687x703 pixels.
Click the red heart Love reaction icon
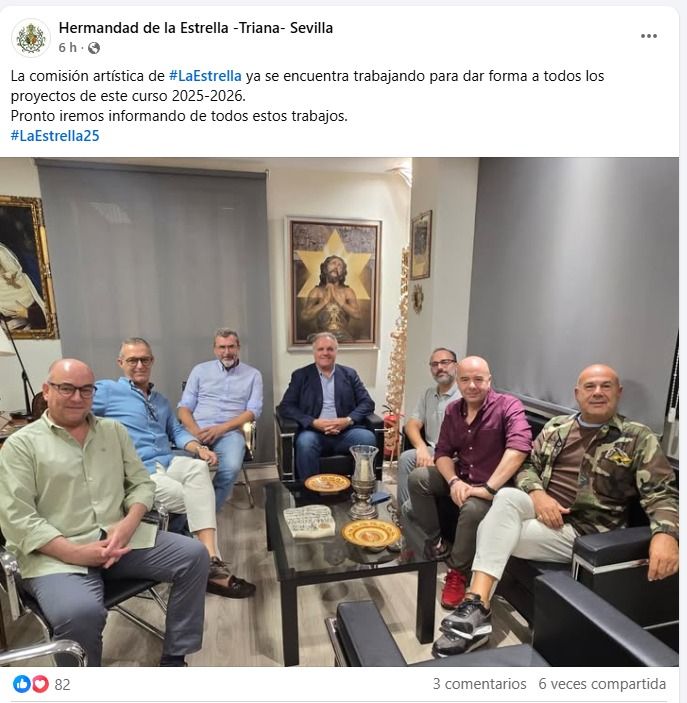click(40, 684)
